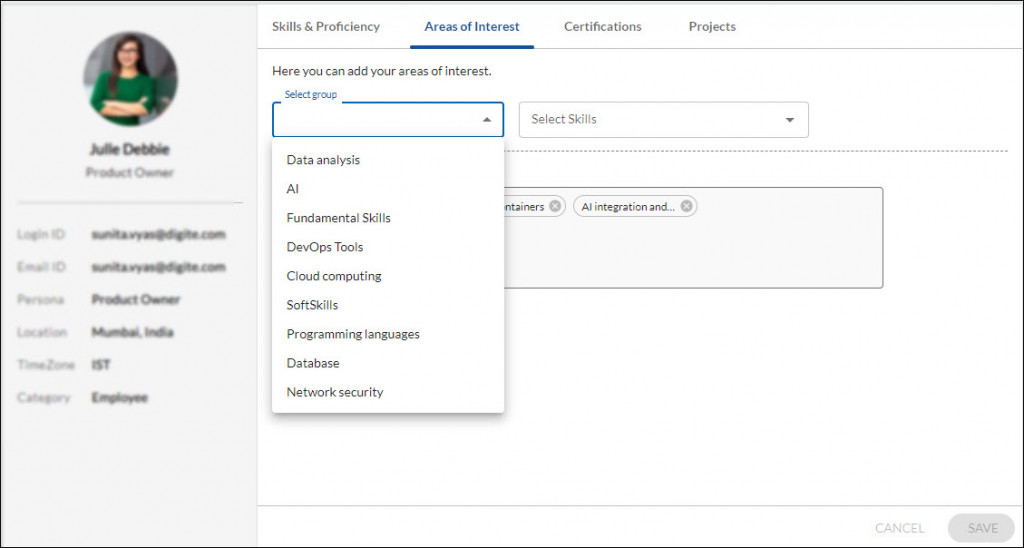
Task: Select 'SoftSkills' from dropdown list
Action: coord(388,305)
